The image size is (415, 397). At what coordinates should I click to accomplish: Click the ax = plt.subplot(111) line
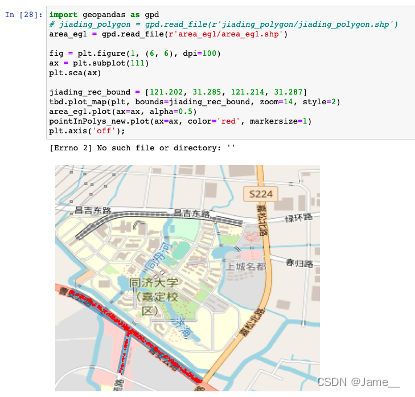click(99, 63)
